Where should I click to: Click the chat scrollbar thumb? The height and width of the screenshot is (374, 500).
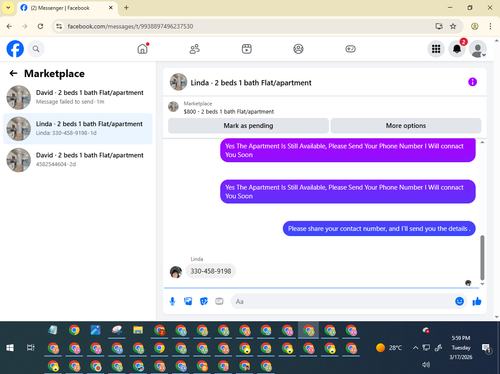point(482,258)
